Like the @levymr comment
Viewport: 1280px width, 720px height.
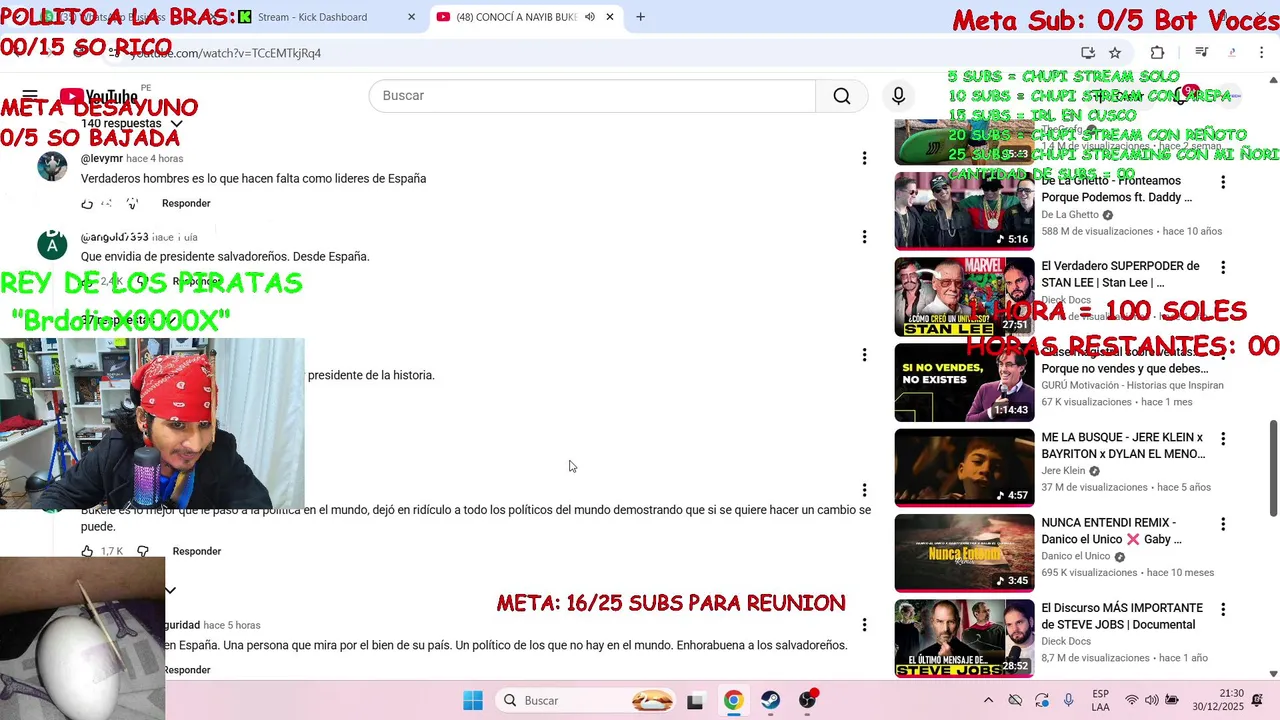pos(87,204)
